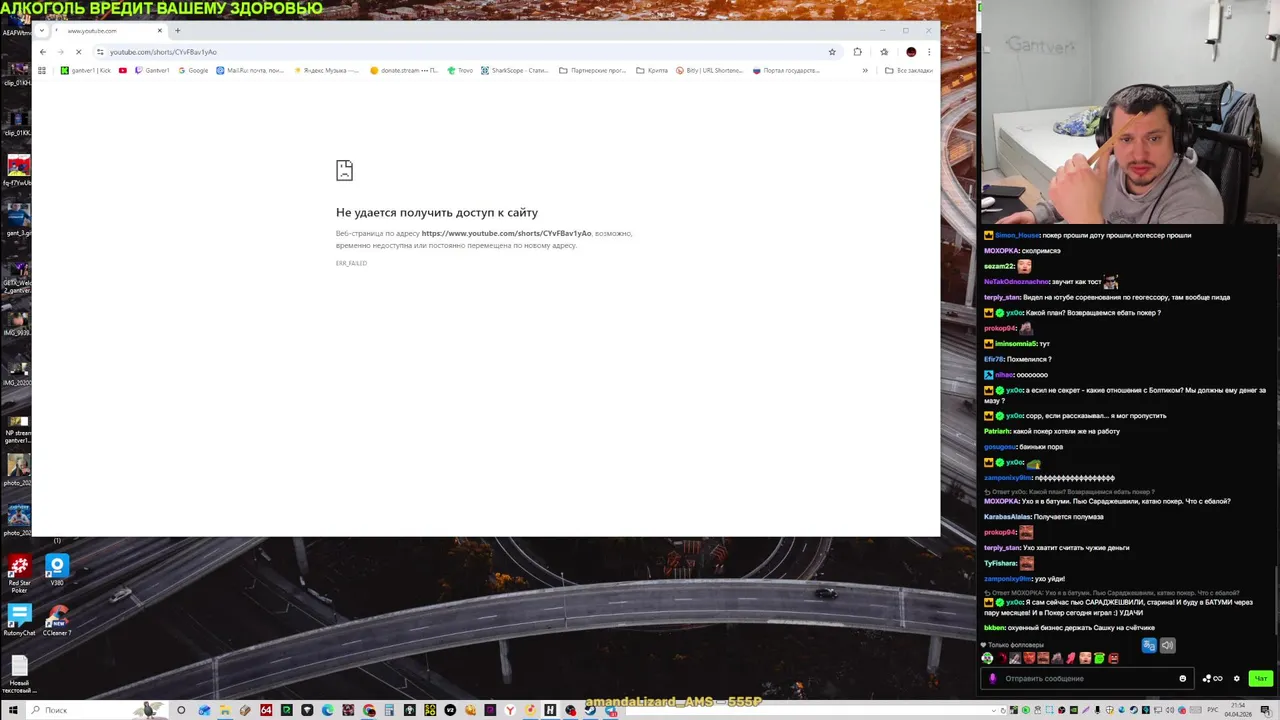Screen dimensions: 1280x720
Task: Open the Chrome three-dot menu
Action: 929,52
